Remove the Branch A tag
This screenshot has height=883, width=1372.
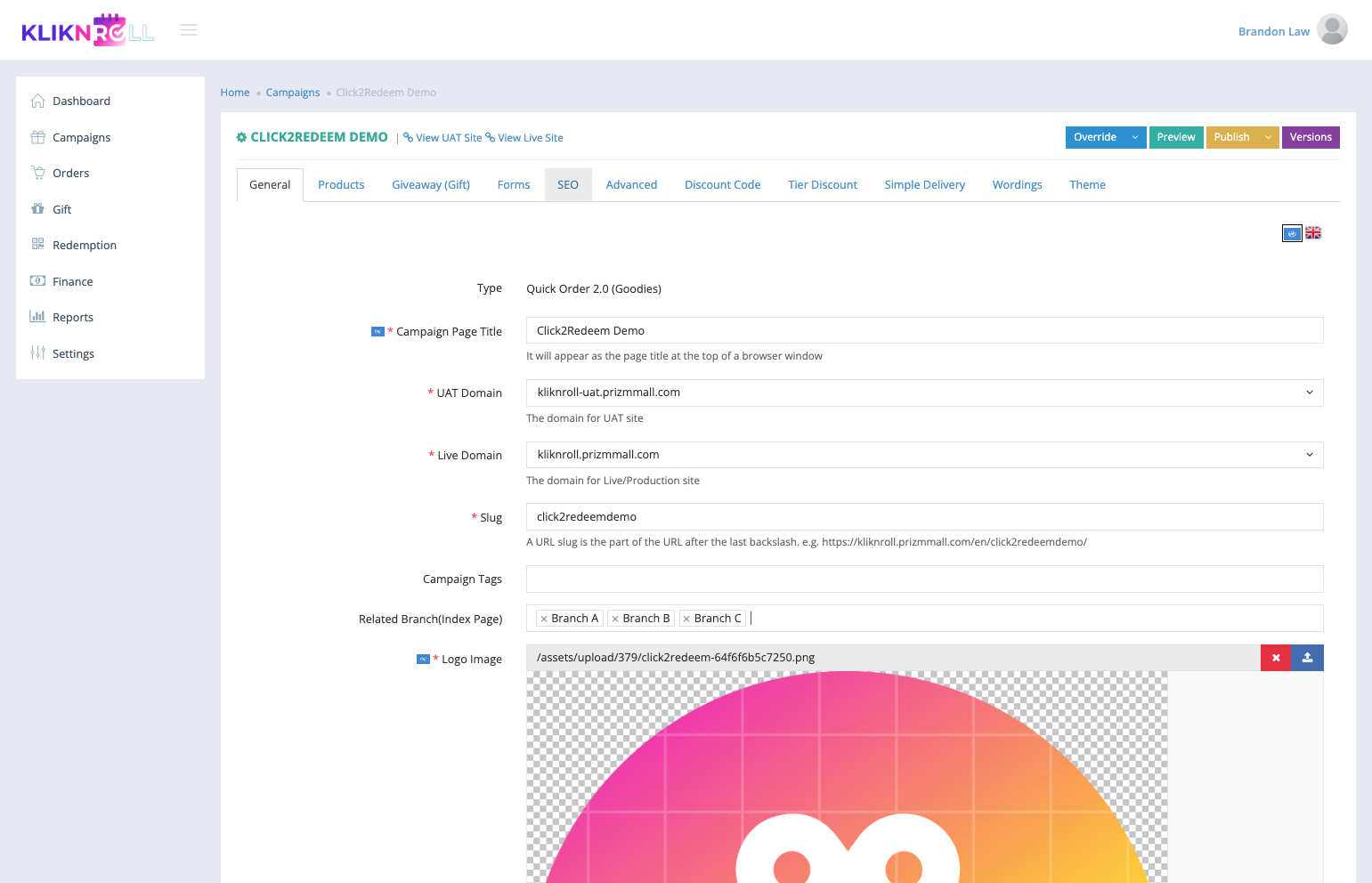coord(544,619)
